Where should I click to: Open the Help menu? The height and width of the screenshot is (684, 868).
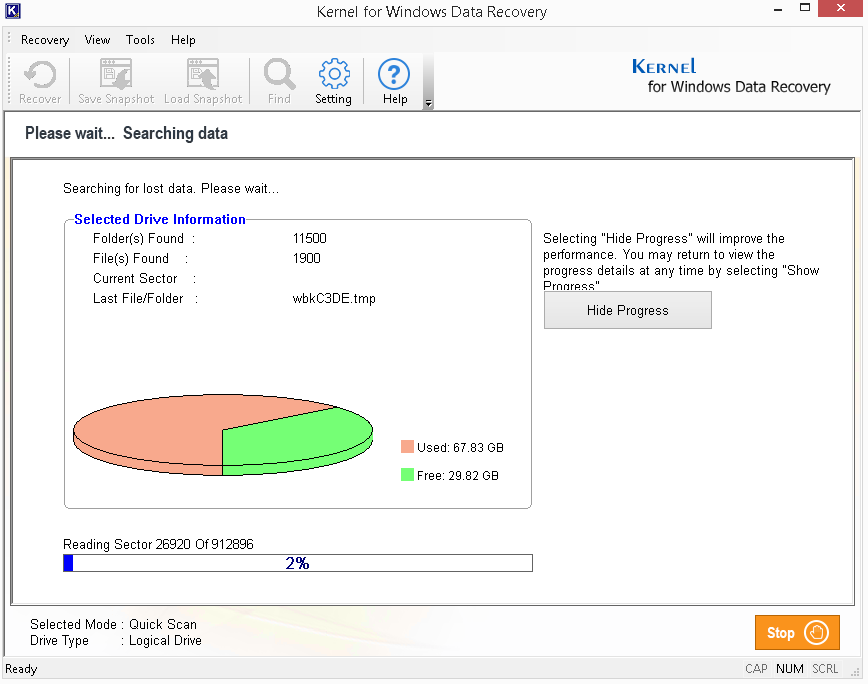(x=183, y=40)
